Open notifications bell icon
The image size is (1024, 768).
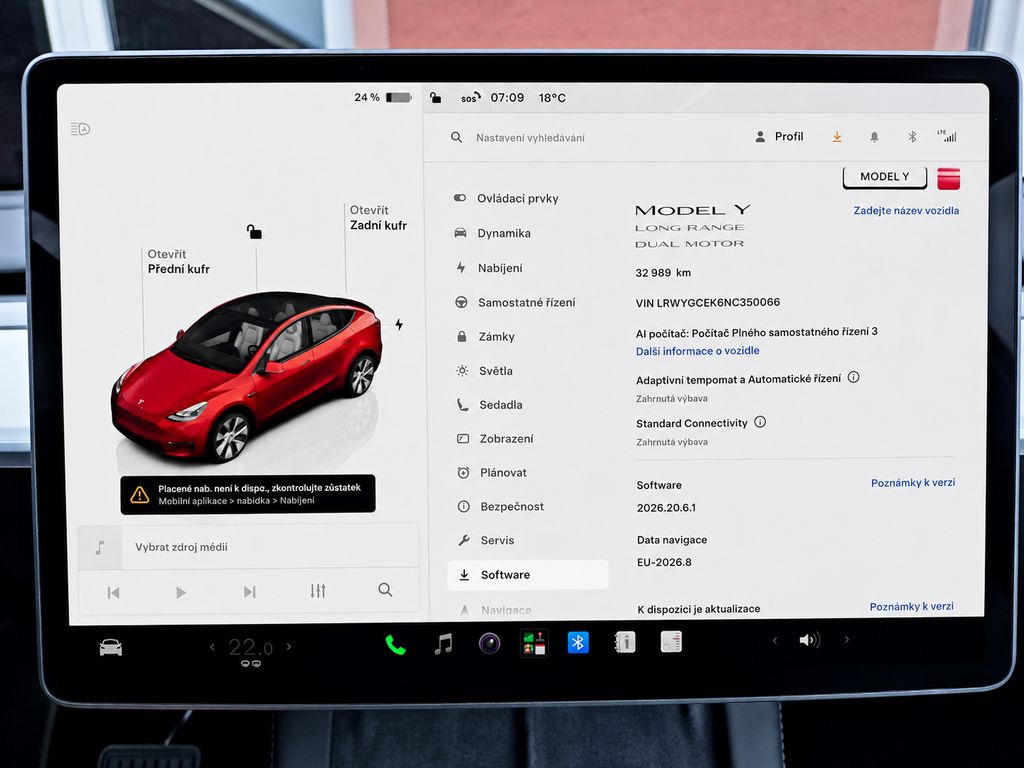click(874, 136)
